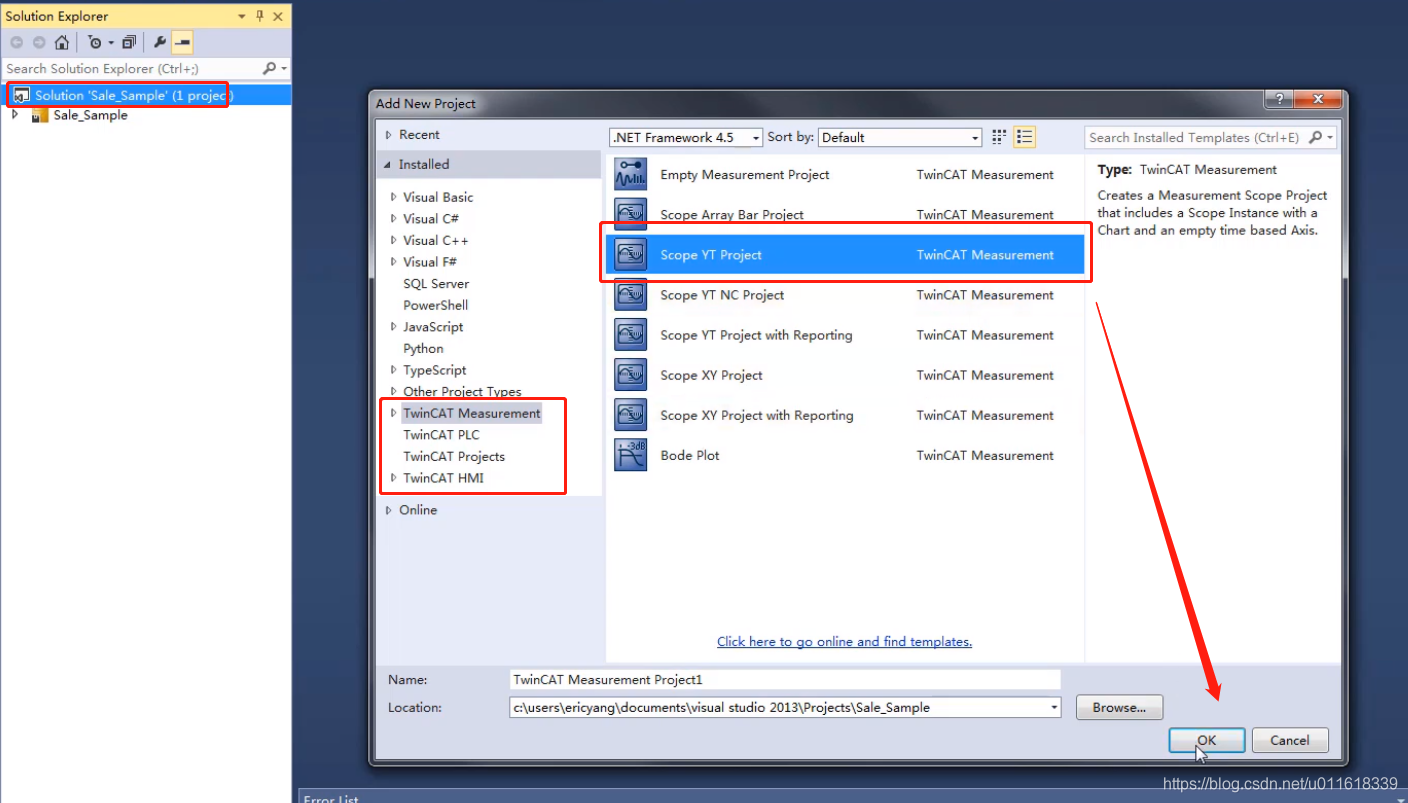
Task: Click the Bode Plot template icon
Action: (631, 455)
